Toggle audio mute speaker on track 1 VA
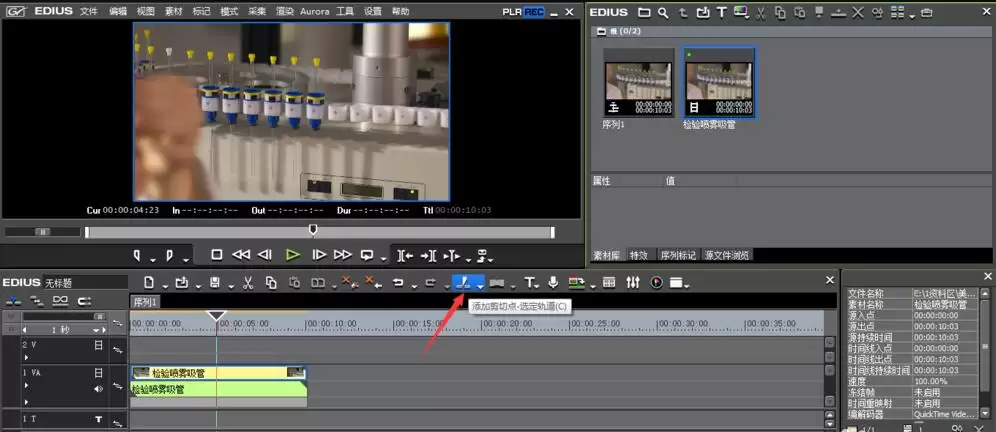 98,389
